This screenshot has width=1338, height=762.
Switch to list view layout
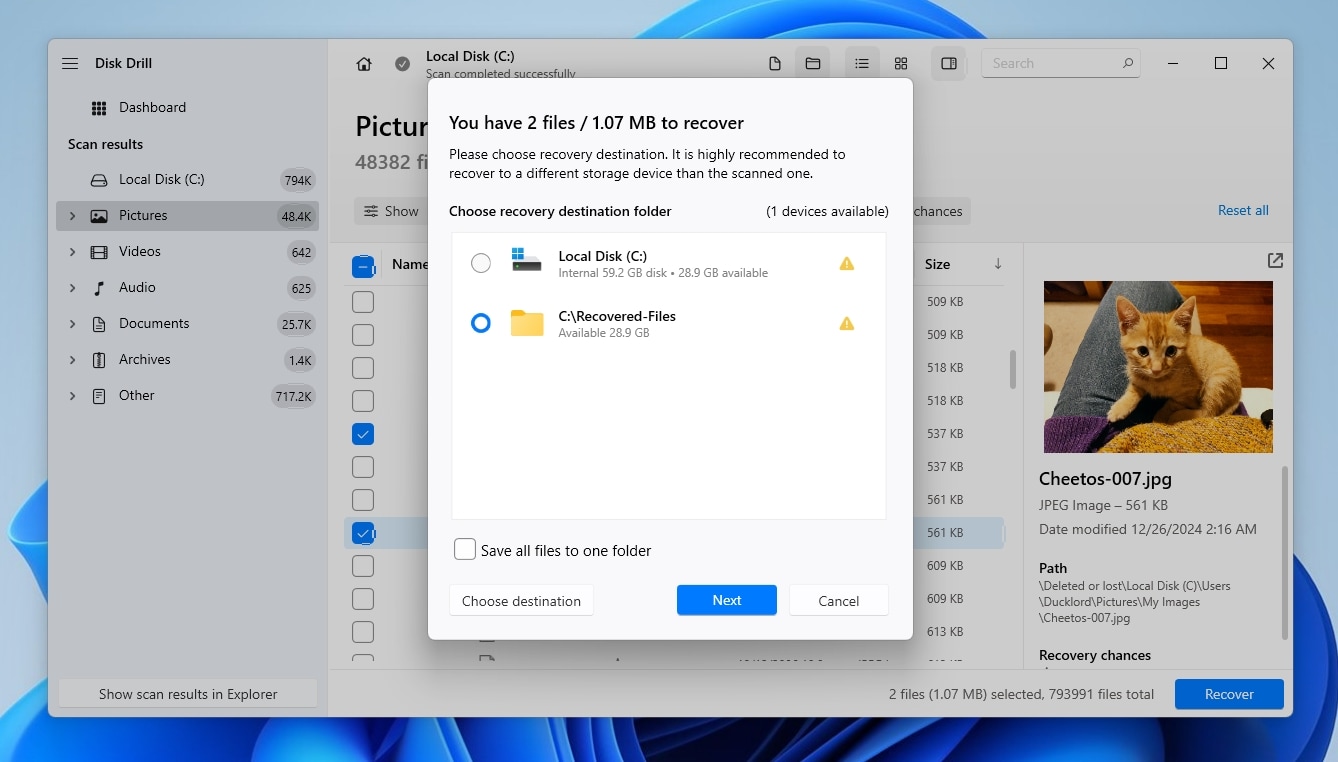862,63
